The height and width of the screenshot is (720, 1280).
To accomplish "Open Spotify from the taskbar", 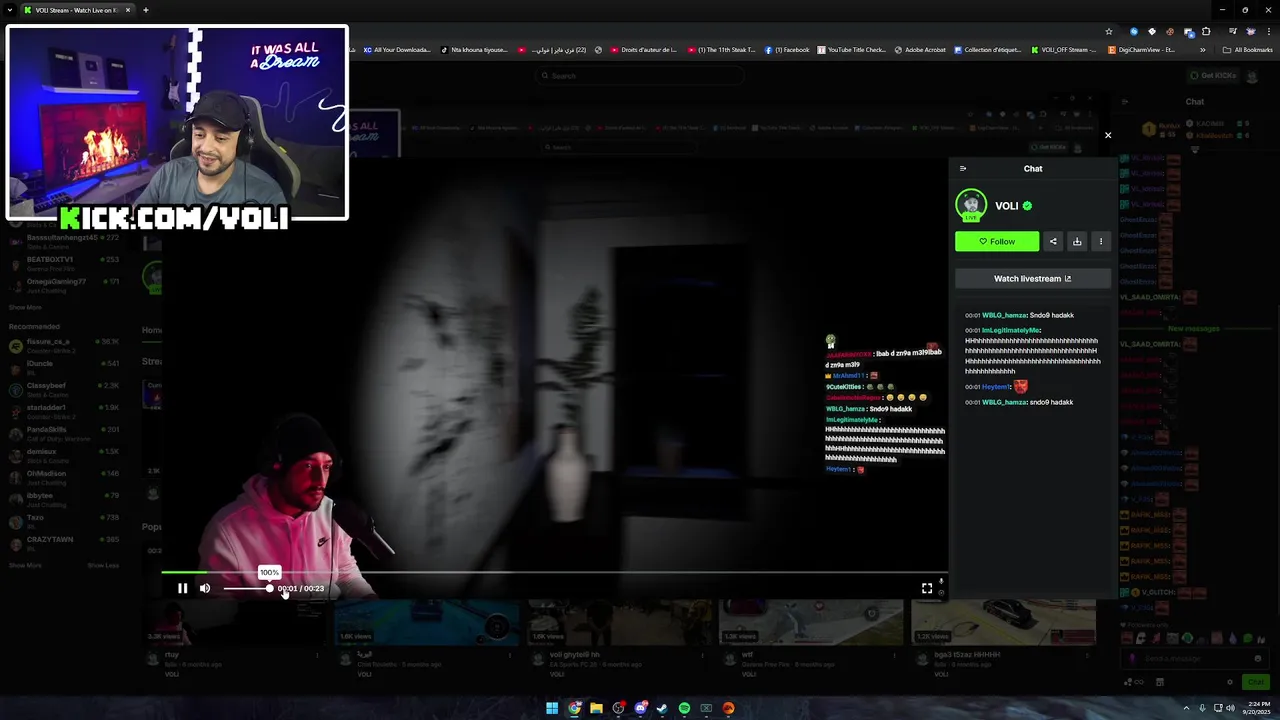I will [x=684, y=708].
